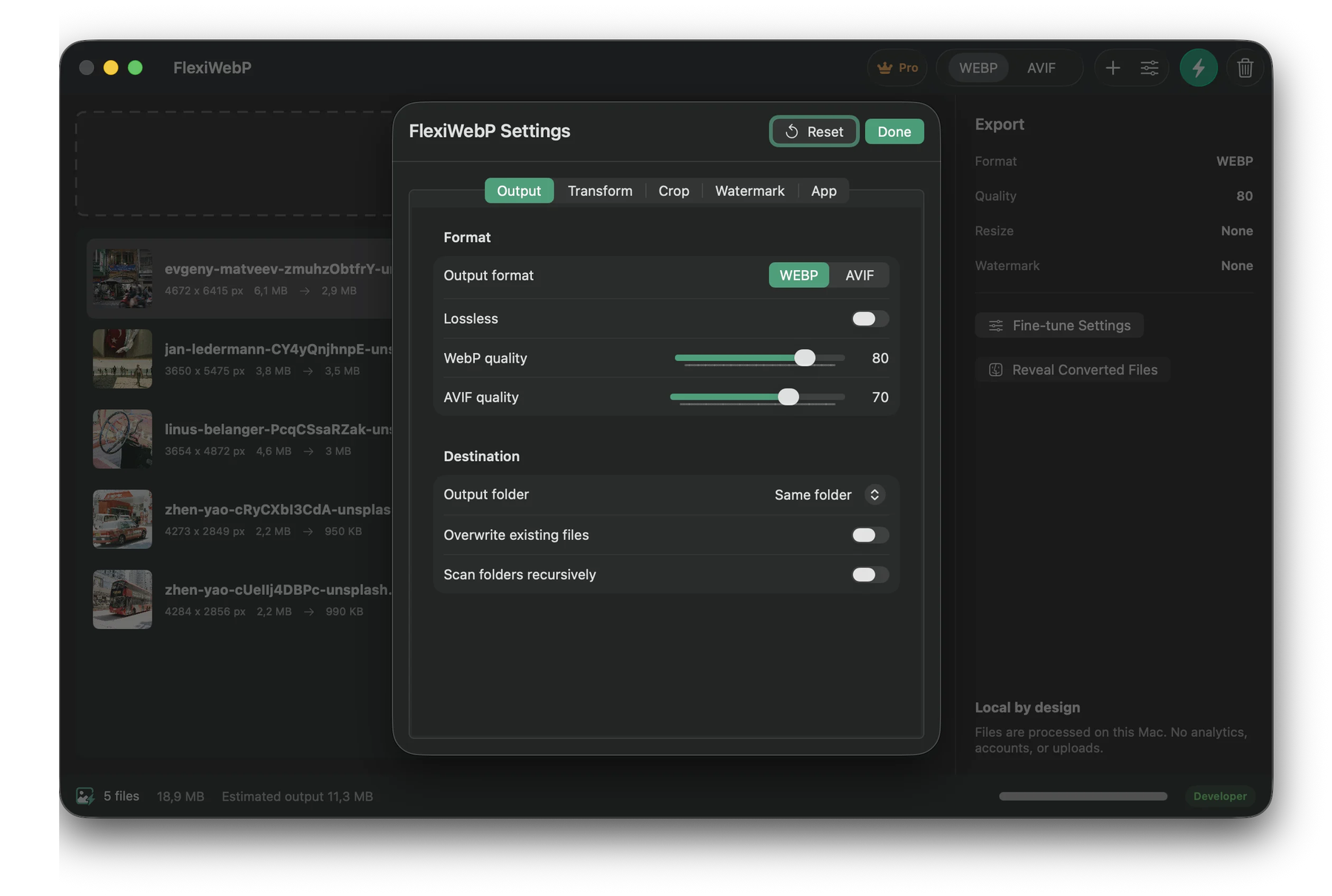Image resolution: width=1332 pixels, height=896 pixels.
Task: Click the AVIF quality value 70
Action: (880, 397)
